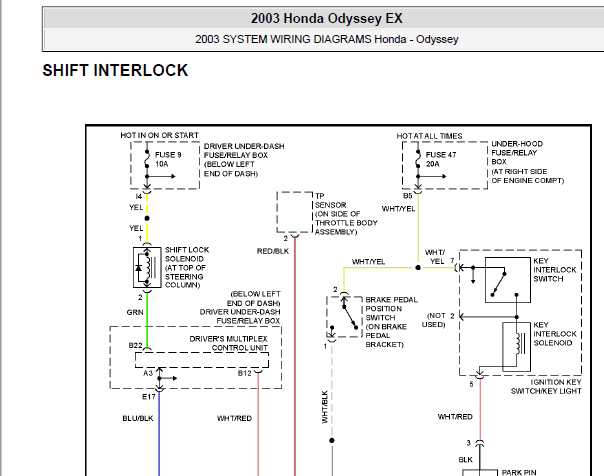The width and height of the screenshot is (604, 476).
Task: Click the junction dot on the WHT/YEL wire
Action: pos(418,268)
